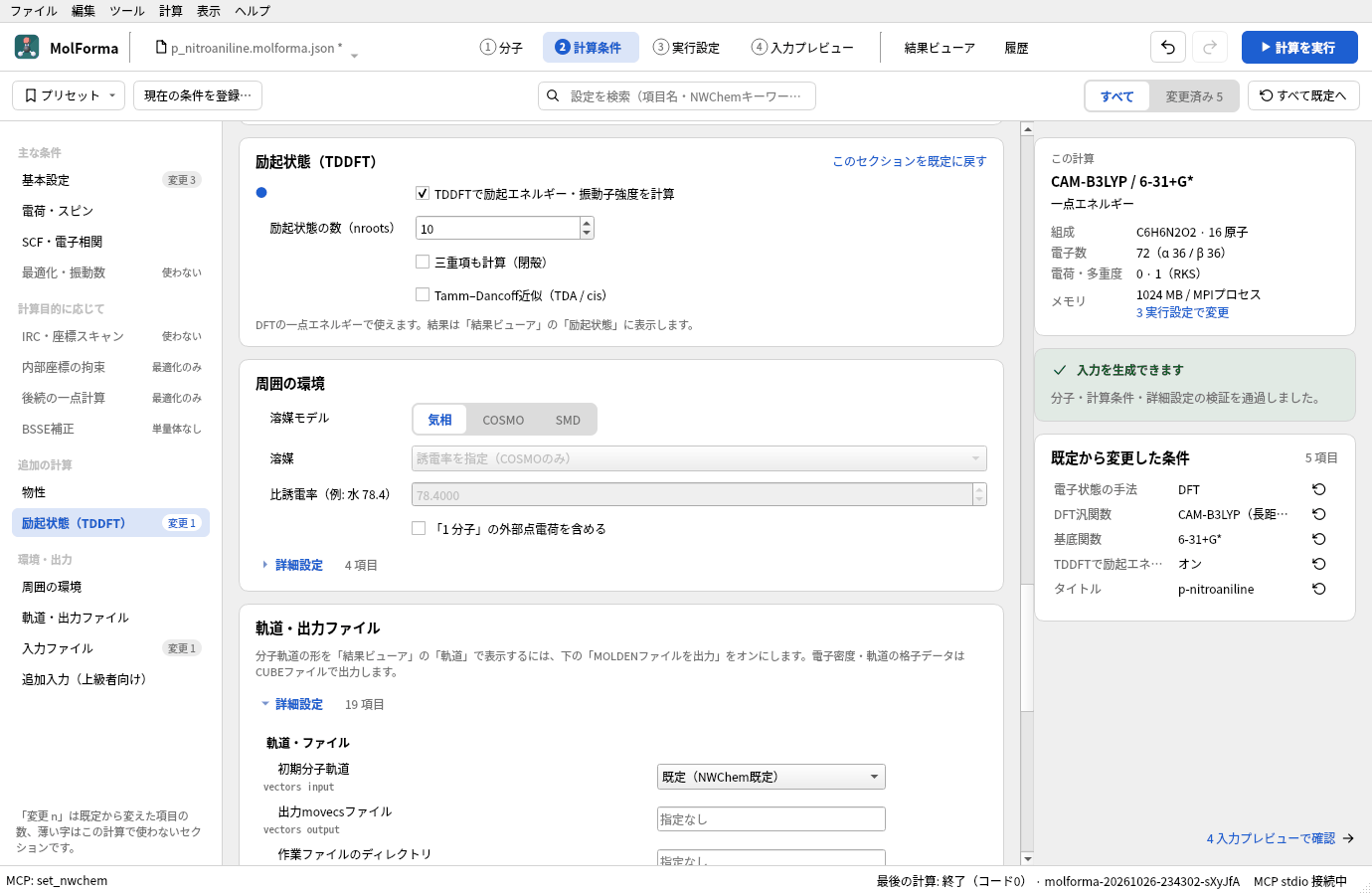The width and height of the screenshot is (1372, 895).
Task: Click すべて既定へ button
Action: pyautogui.click(x=1303, y=95)
